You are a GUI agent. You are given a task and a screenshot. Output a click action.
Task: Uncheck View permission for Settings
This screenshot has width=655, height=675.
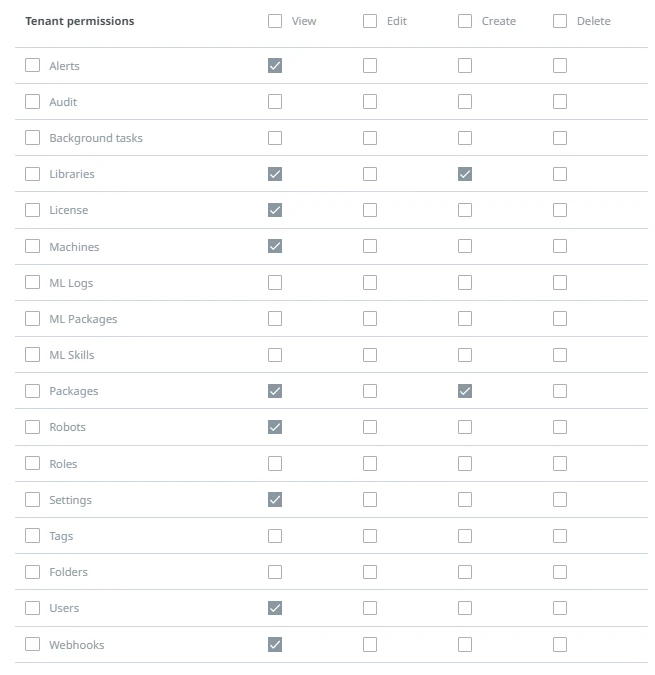point(275,500)
